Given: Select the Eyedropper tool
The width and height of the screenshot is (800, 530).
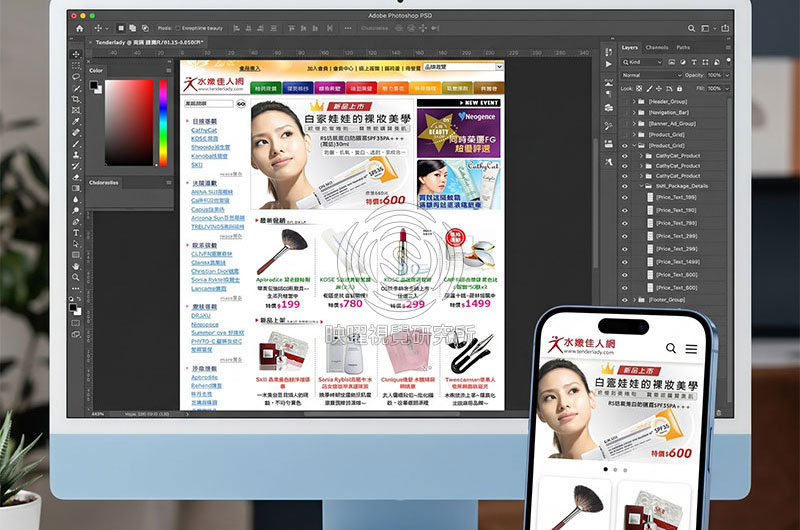Looking at the screenshot, I should click(x=76, y=121).
